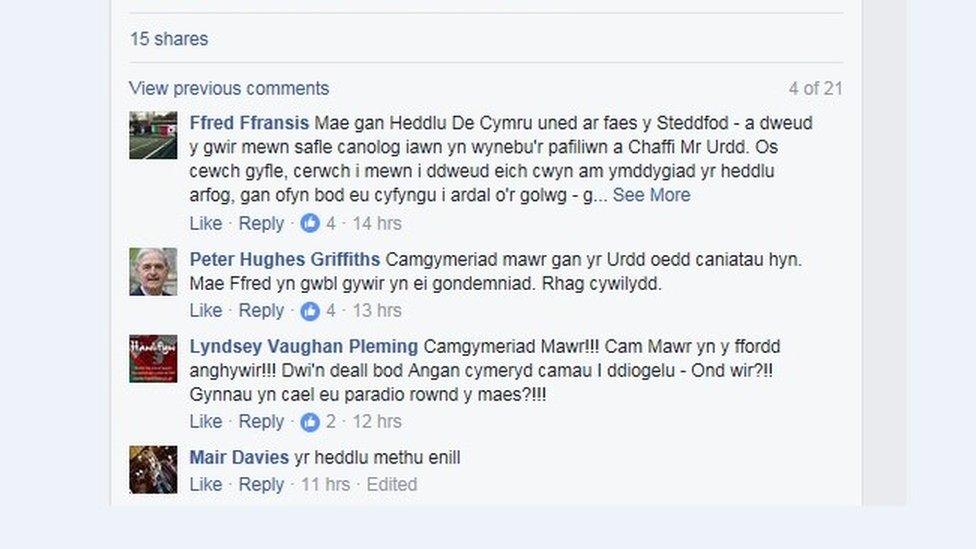The height and width of the screenshot is (549, 976).
Task: Click the like reaction icon on Peter Hughes Griffiths's comment
Action: pyautogui.click(x=310, y=311)
